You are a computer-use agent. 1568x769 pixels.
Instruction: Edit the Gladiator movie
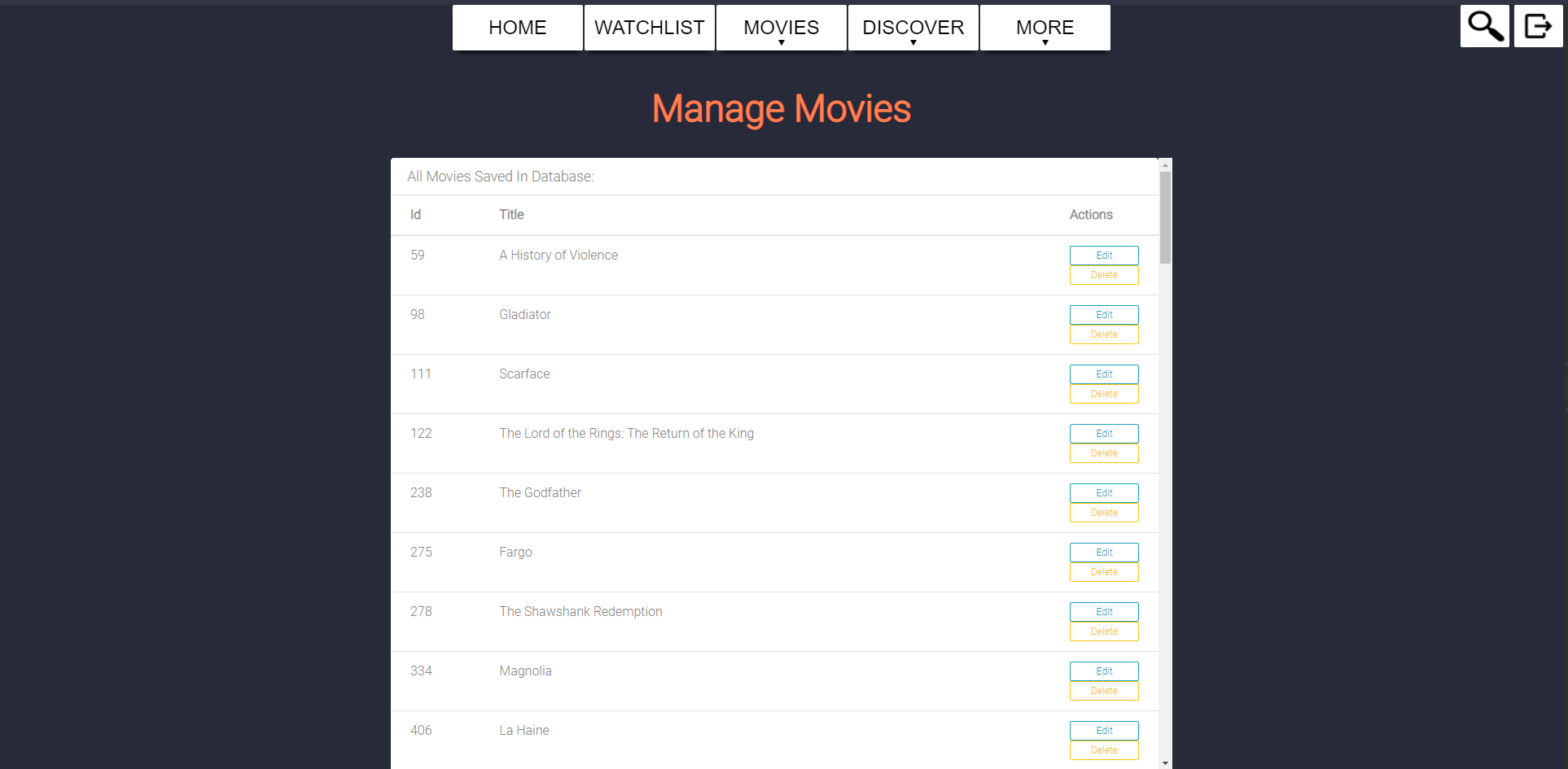(1104, 315)
